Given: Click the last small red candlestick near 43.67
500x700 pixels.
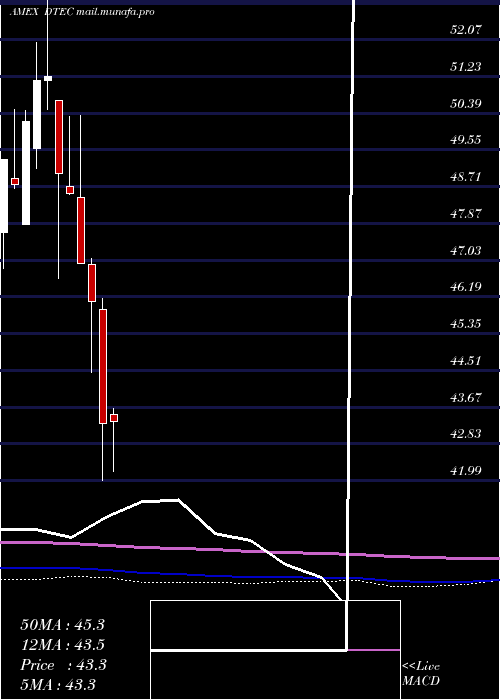Looking at the screenshot, I should 114,418.
